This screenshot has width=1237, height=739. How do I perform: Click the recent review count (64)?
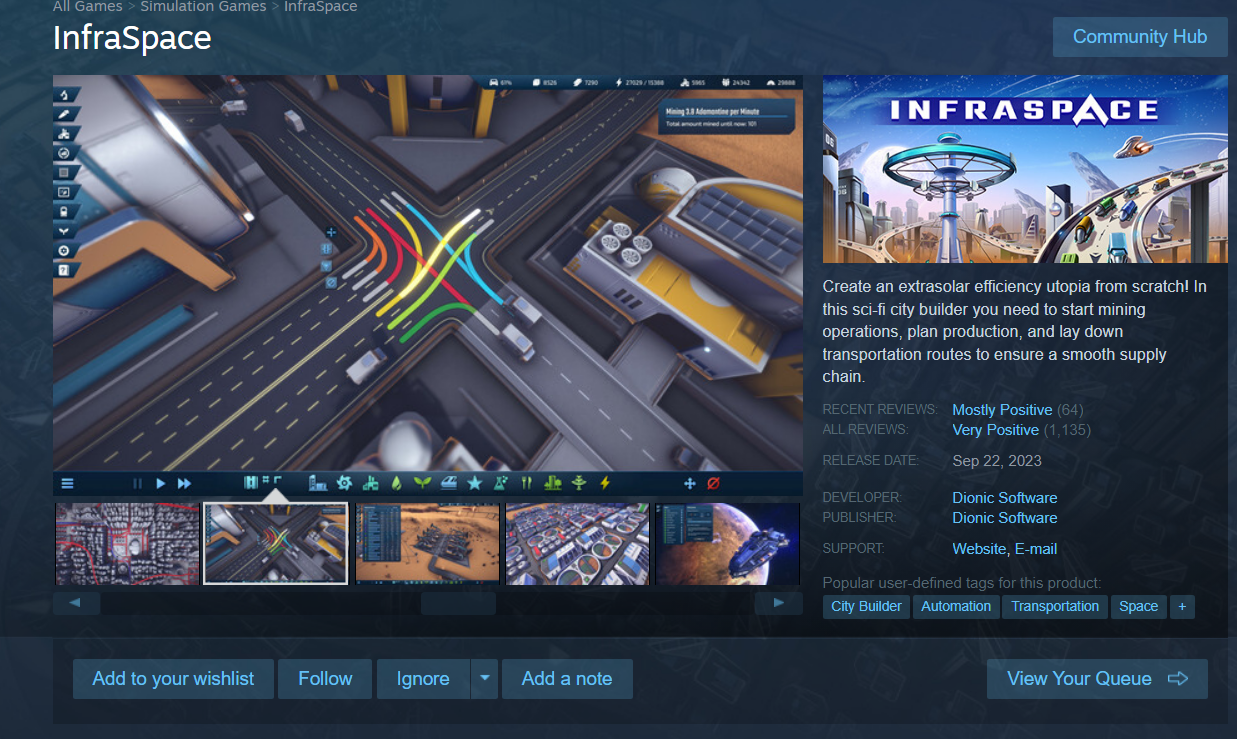point(1070,410)
